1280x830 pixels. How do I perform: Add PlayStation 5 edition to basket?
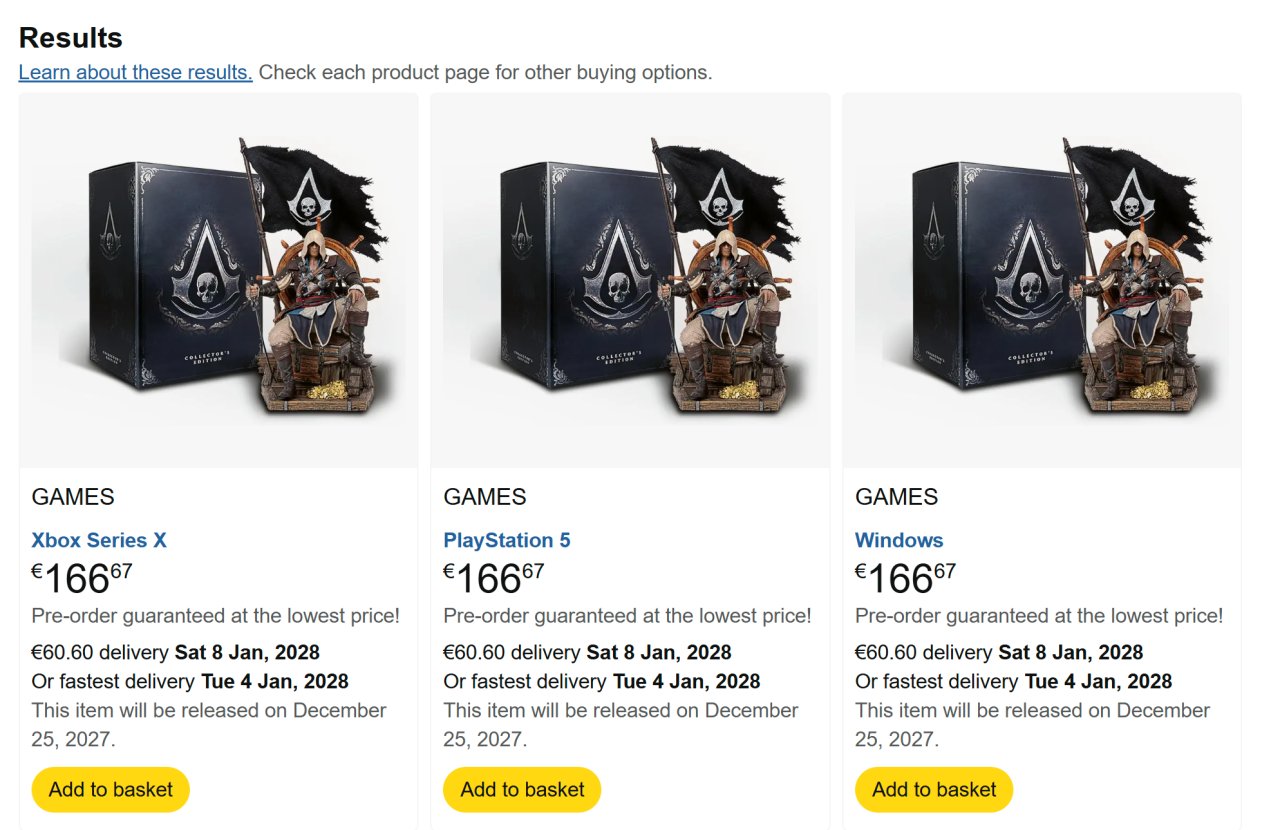point(522,789)
